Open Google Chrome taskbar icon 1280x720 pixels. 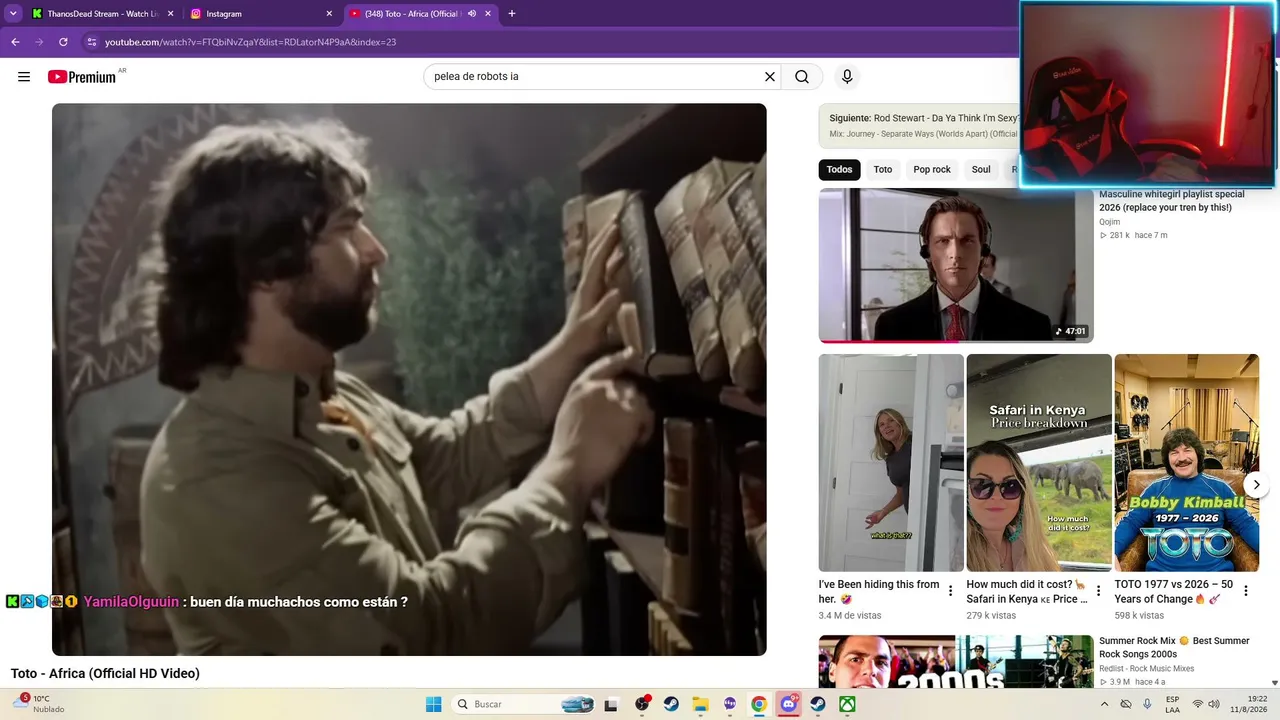(x=759, y=704)
